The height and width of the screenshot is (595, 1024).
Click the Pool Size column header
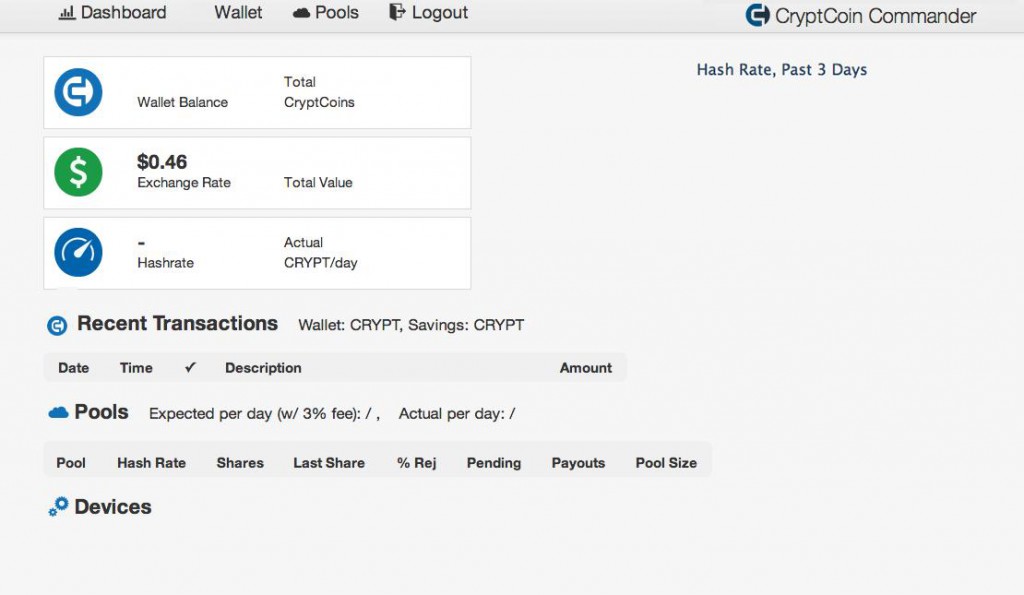pos(666,462)
